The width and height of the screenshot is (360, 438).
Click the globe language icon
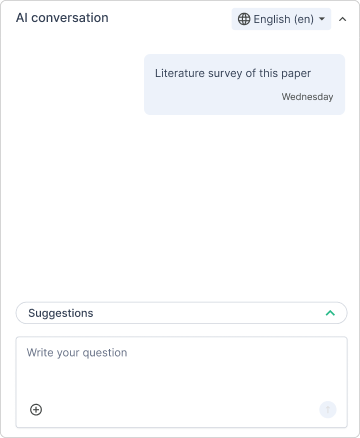[244, 19]
